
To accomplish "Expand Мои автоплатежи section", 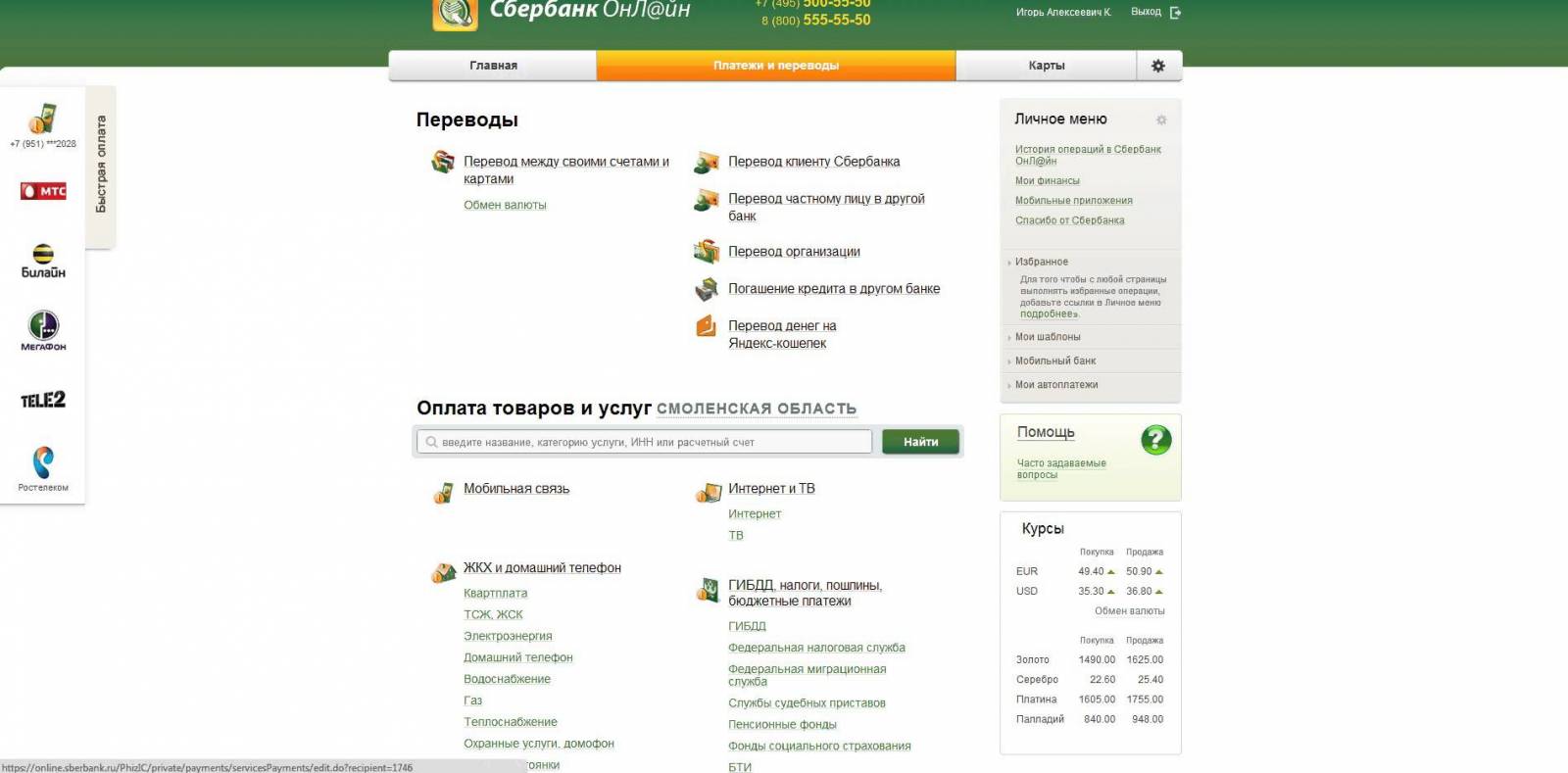I will click(1055, 385).
